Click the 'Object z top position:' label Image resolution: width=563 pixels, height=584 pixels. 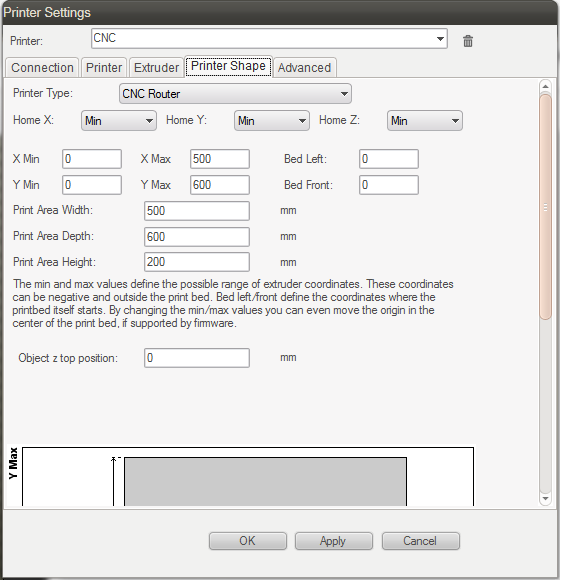pos(69,359)
